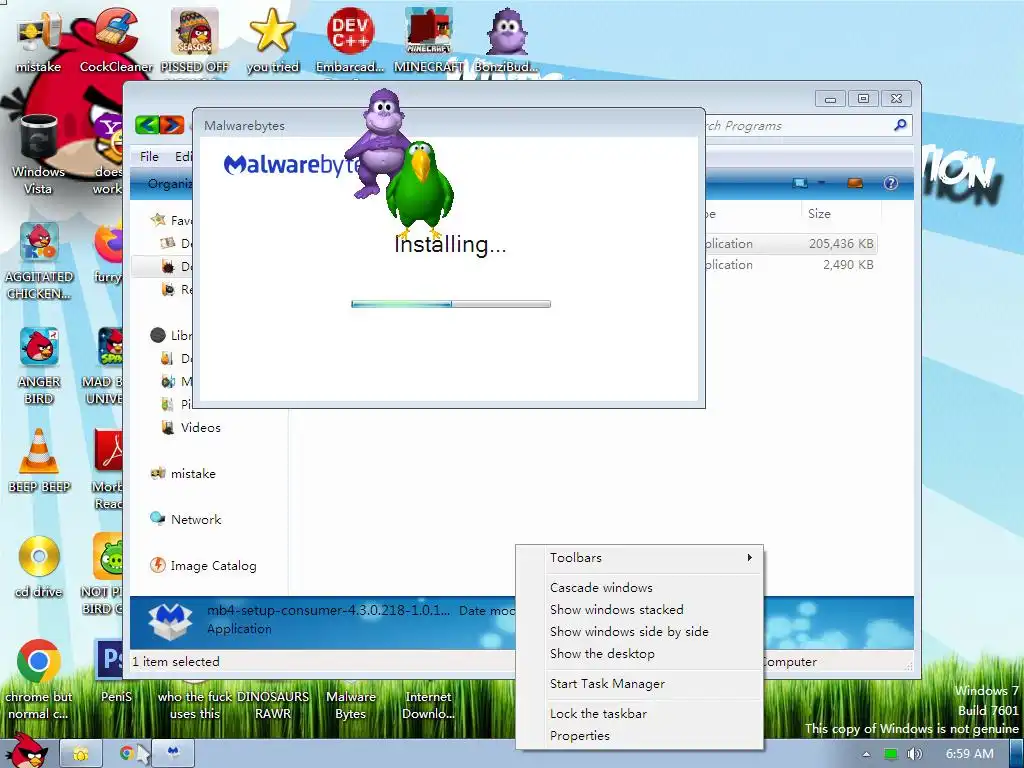Viewport: 1024px width, 768px height.
Task: Select the 'Internet Downlo...' desktop label
Action: click(x=428, y=705)
